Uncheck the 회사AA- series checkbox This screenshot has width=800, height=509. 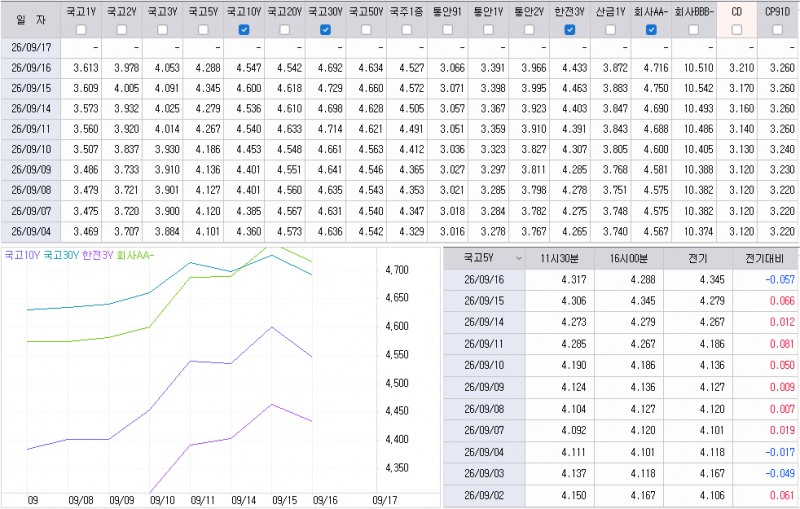(x=651, y=30)
